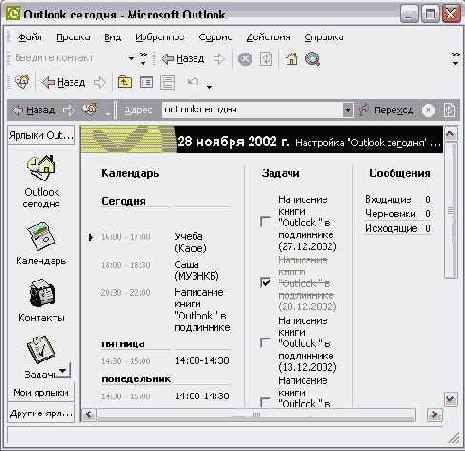The height and width of the screenshot is (451, 465).
Task: Open the Календарь shortcut icon in sidebar
Action: click(x=41, y=236)
